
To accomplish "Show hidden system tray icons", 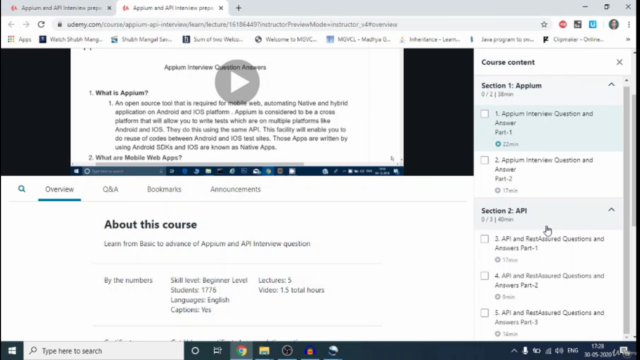I will tap(514, 351).
